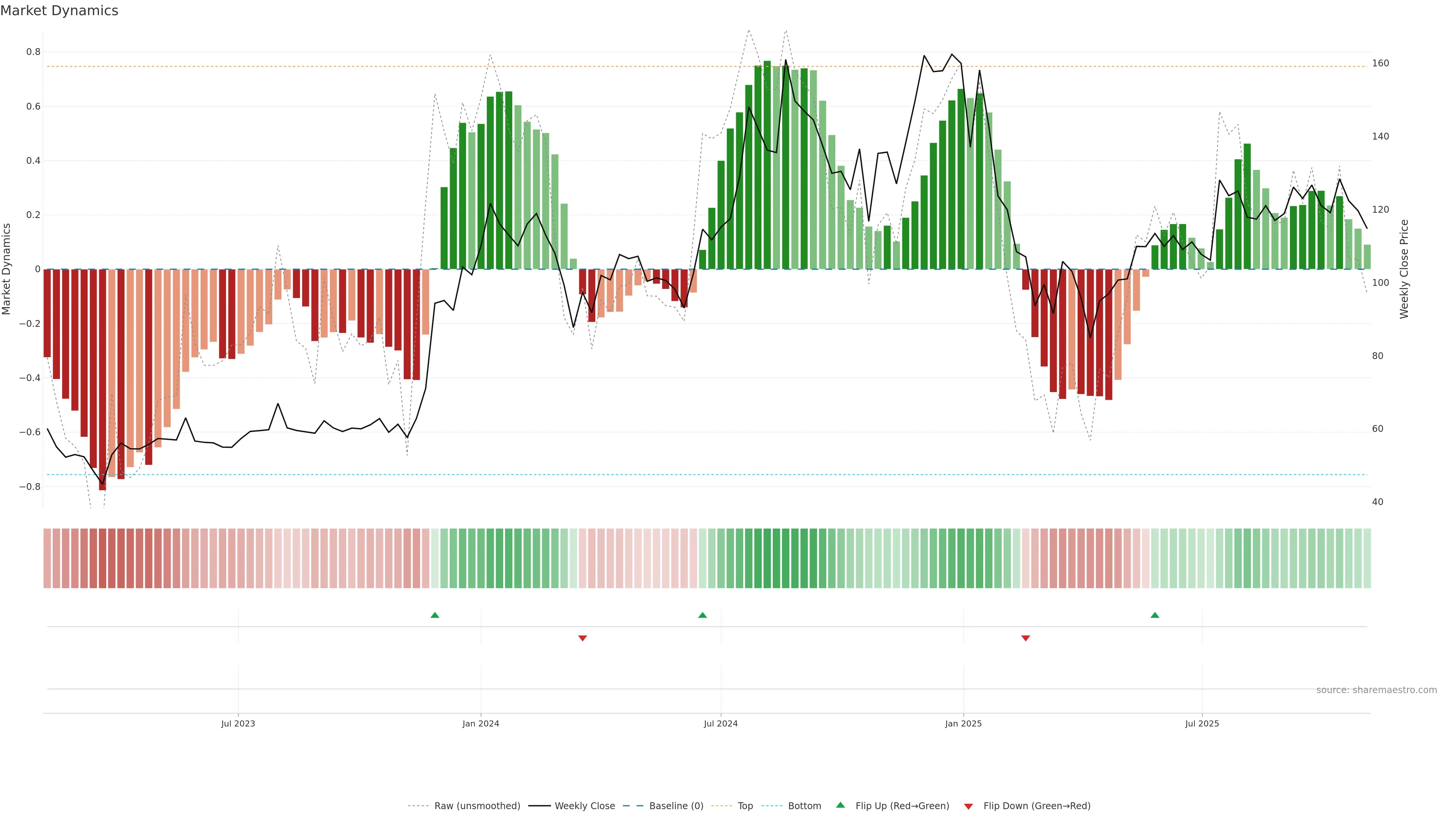1456x819 pixels.
Task: Toggle the Weekly Close legend entry
Action: [584, 806]
